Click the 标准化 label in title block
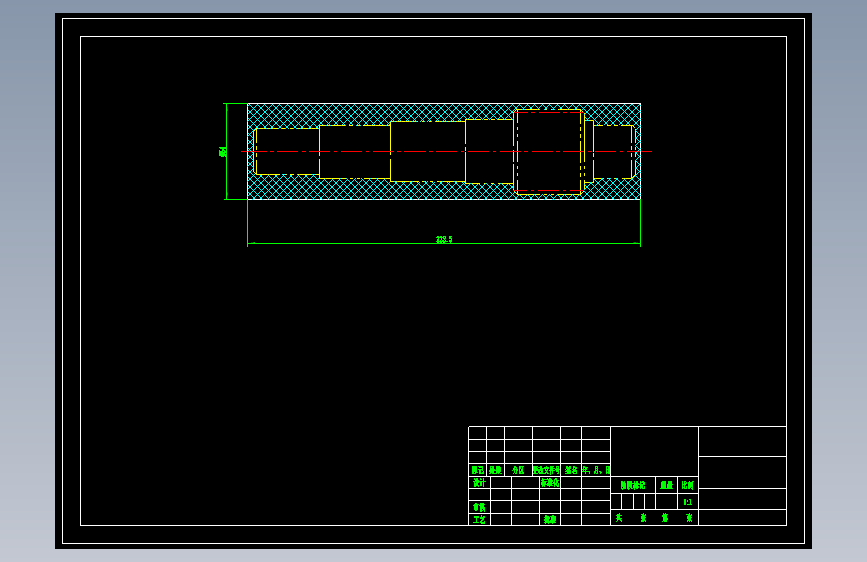Viewport: 867px width, 562px height. (550, 482)
